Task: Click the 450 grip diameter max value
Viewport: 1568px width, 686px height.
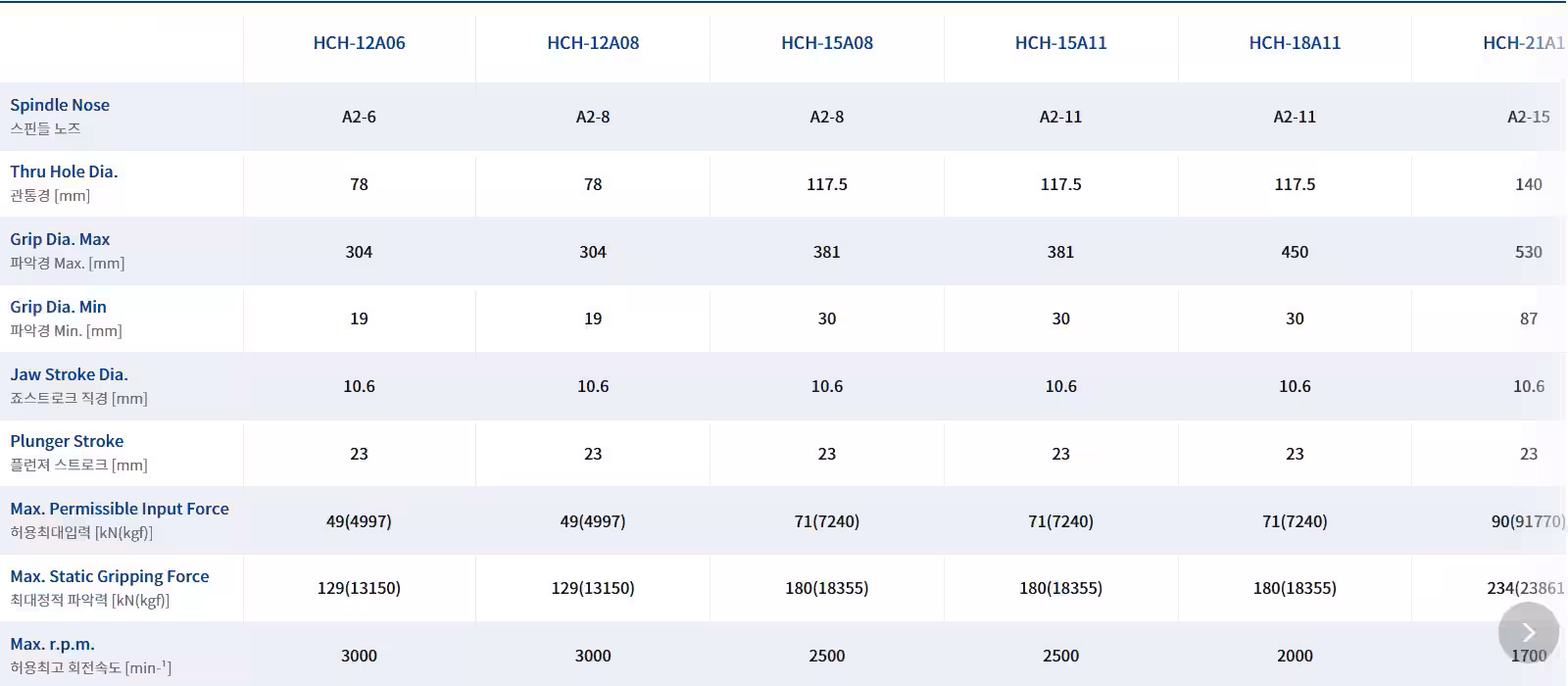Action: tap(1295, 252)
